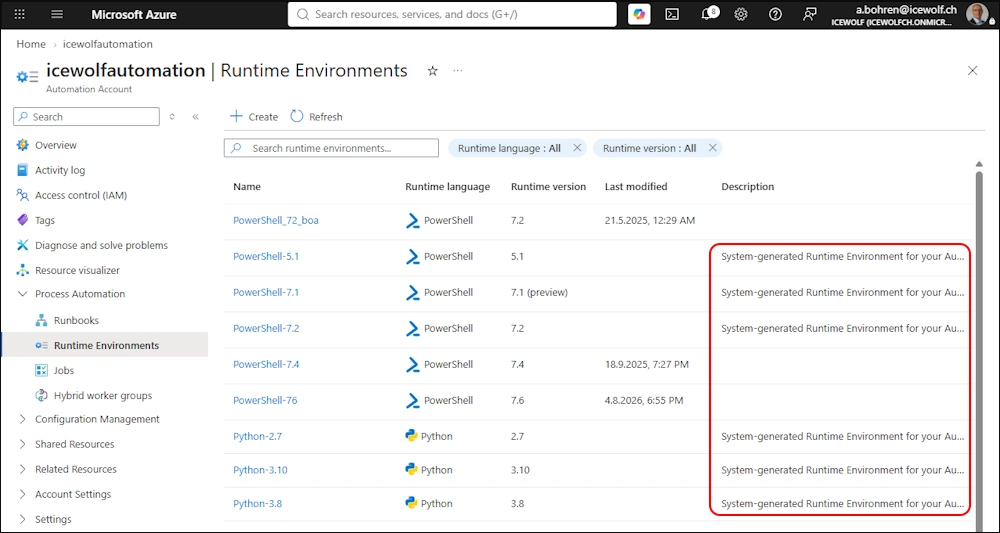
Task: Collapse the sidebar with double chevron
Action: (195, 117)
